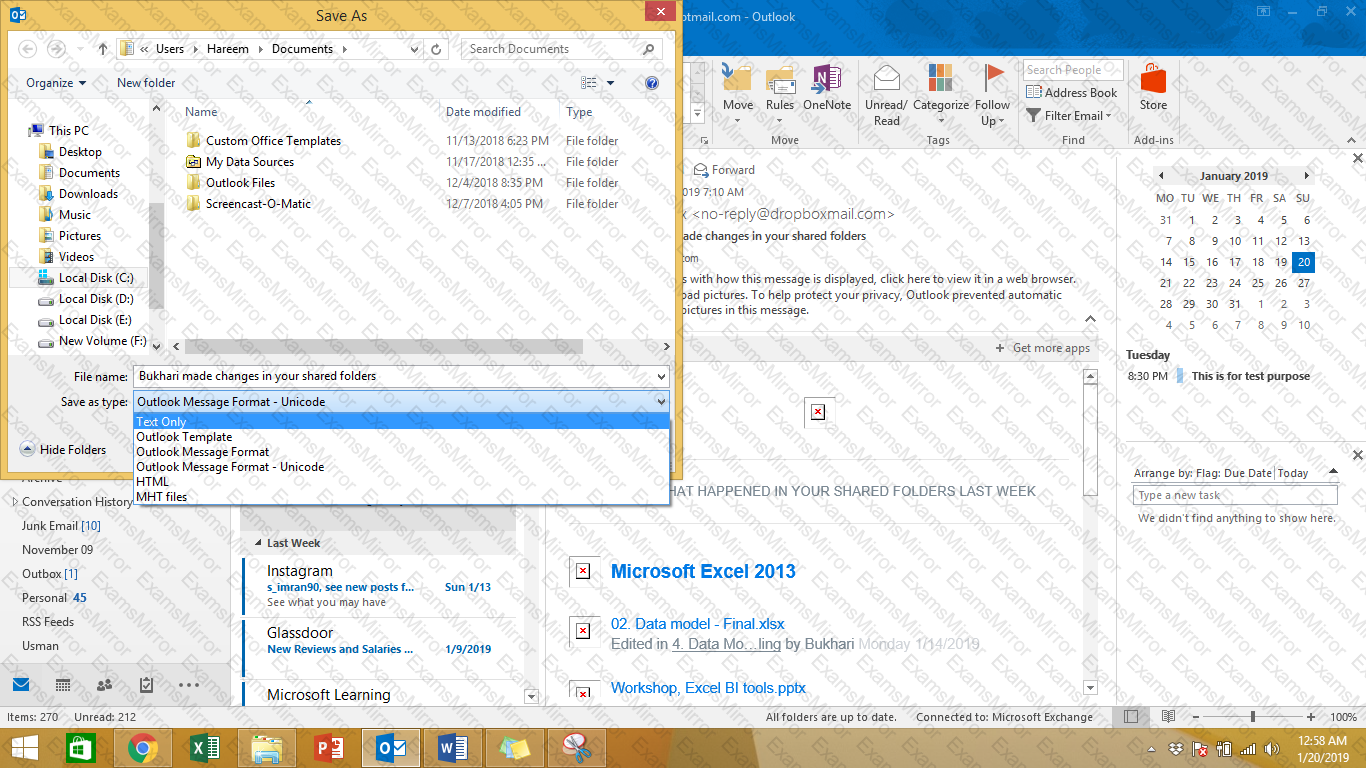1366x768 pixels.
Task: Open the Address Book in Find group
Action: [1072, 93]
